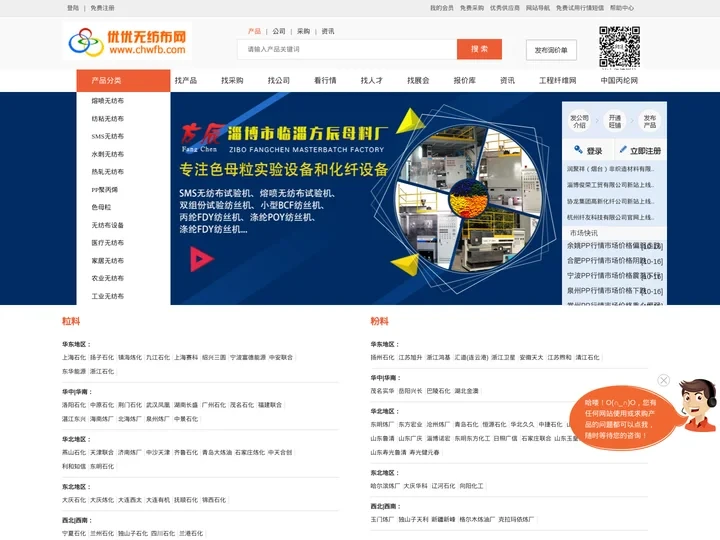Click 广州石化 under 粒料 华中|华南
Image resolution: width=720 pixels, height=540 pixels.
214,405
